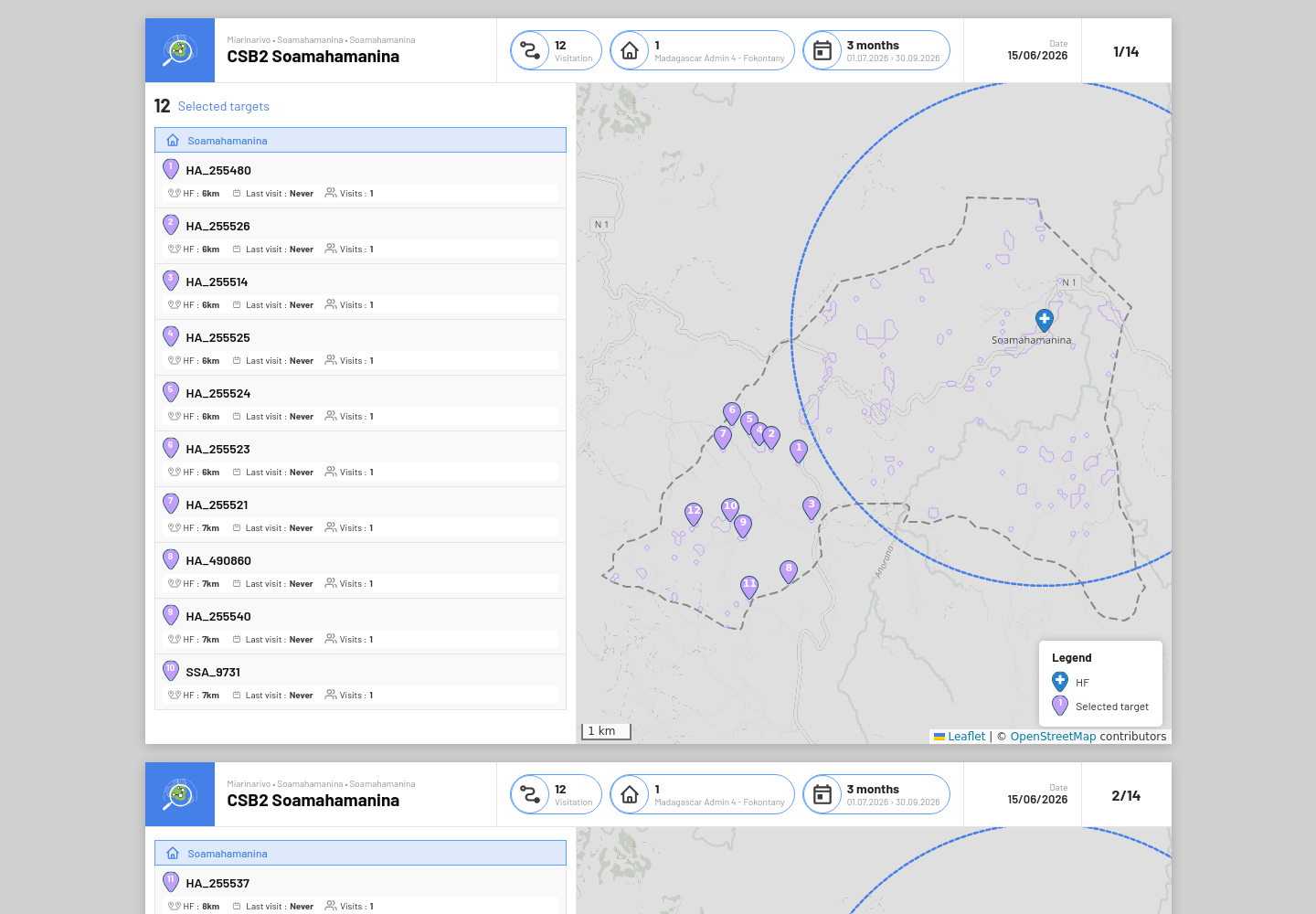This screenshot has height=914, width=1316.
Task: Click the Selected targets heading
Action: 224,106
